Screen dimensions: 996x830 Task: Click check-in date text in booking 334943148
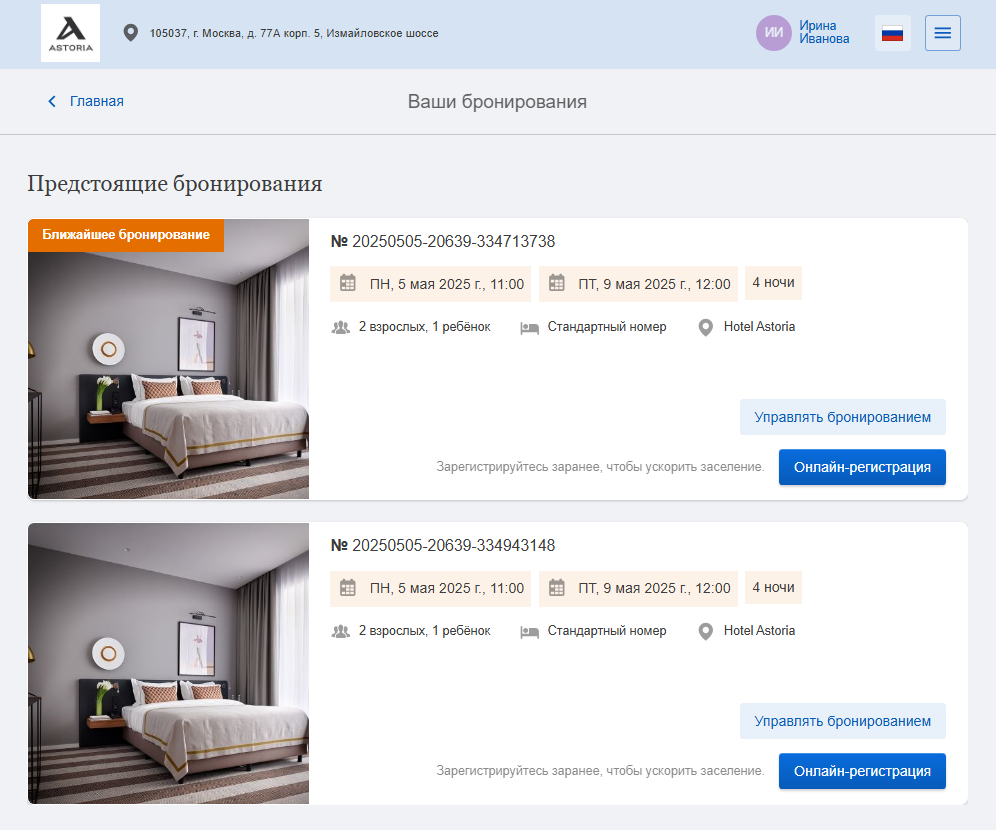[x=447, y=588]
